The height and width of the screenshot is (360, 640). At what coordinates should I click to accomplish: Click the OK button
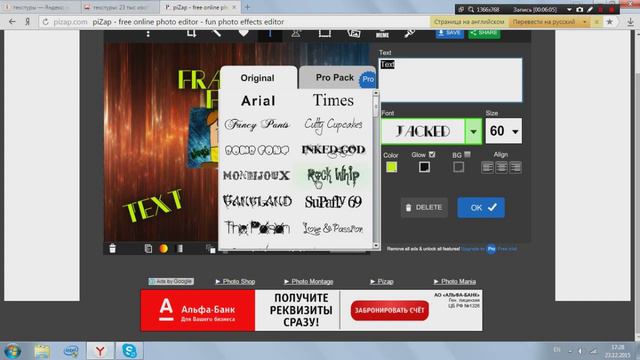point(481,207)
